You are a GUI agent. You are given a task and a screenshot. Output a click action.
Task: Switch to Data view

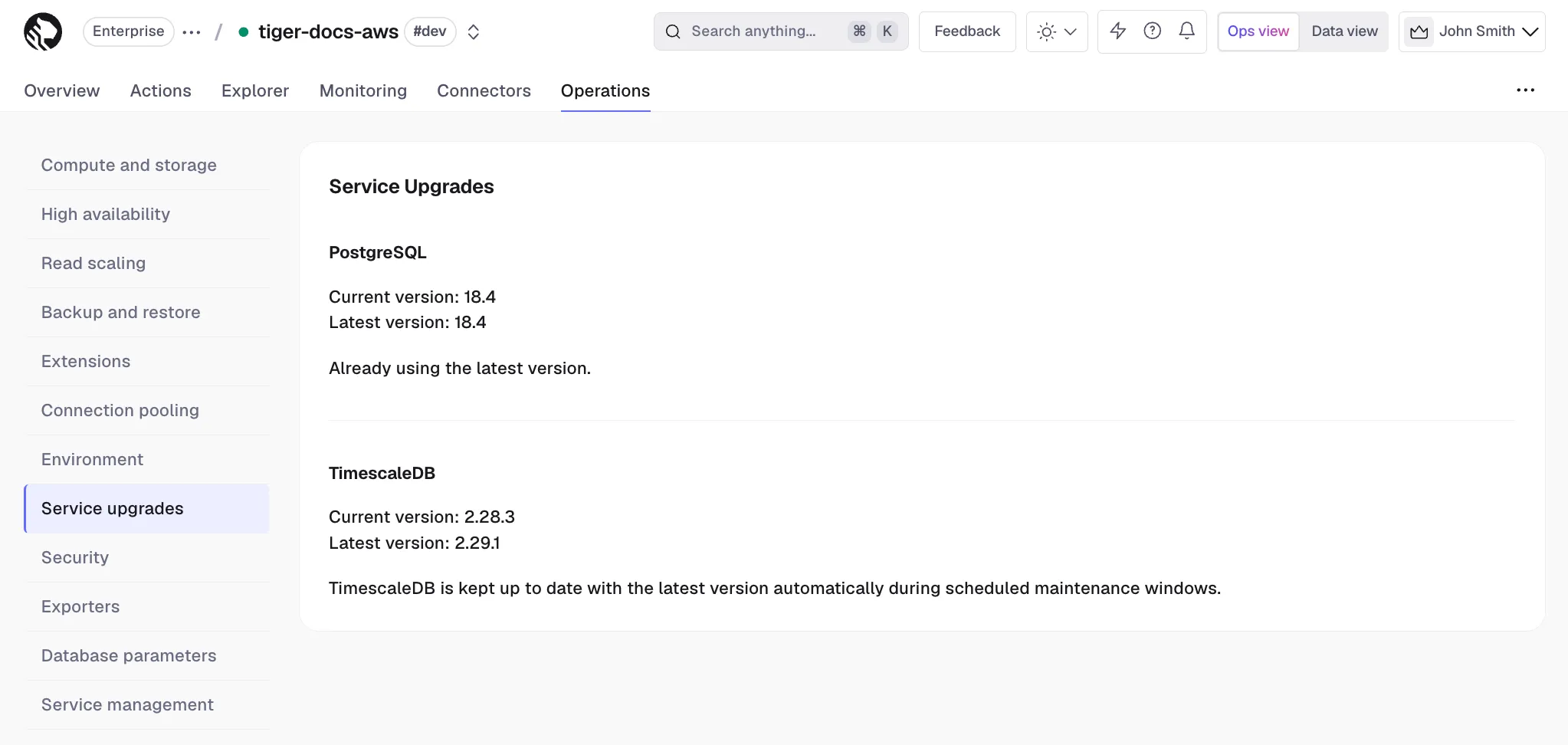click(1344, 31)
